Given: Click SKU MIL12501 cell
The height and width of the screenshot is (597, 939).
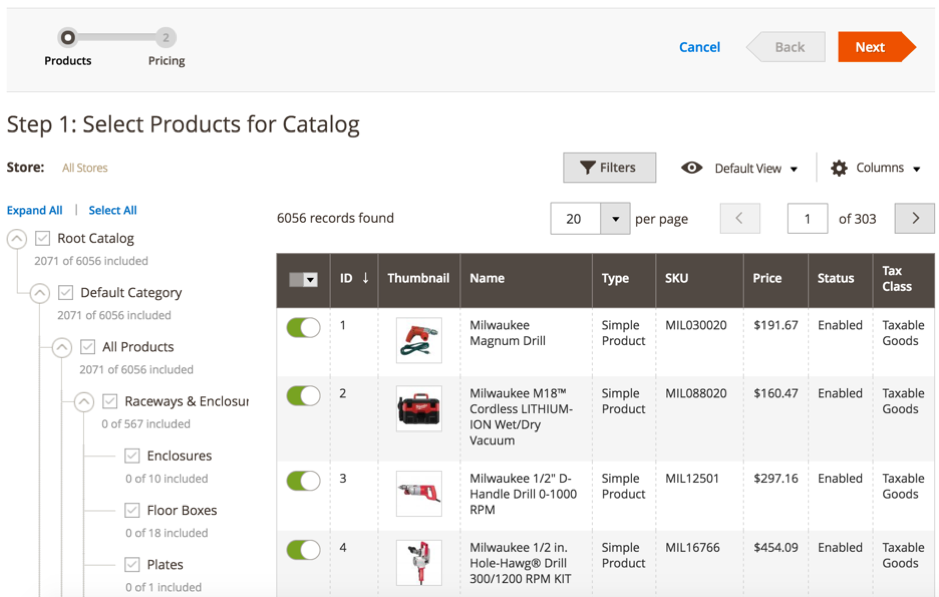Looking at the screenshot, I should pyautogui.click(x=692, y=478).
